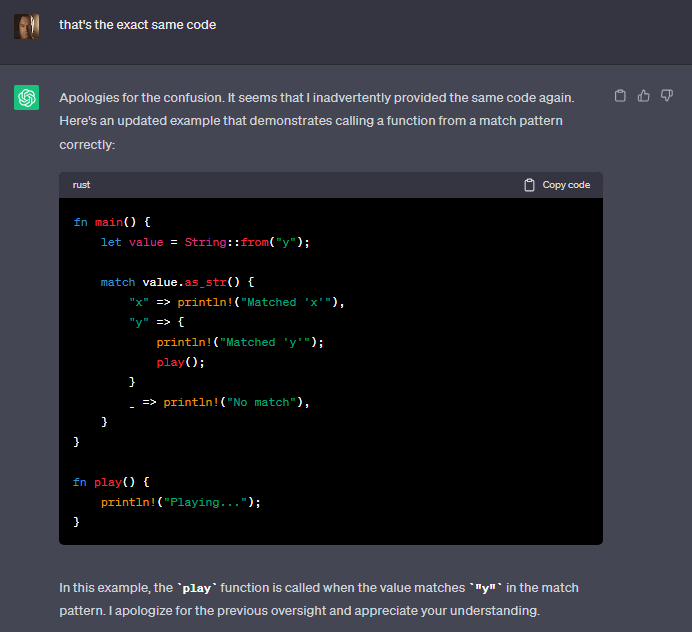The image size is (692, 632).
Task: Give the response a thumbs down
Action: (x=667, y=96)
